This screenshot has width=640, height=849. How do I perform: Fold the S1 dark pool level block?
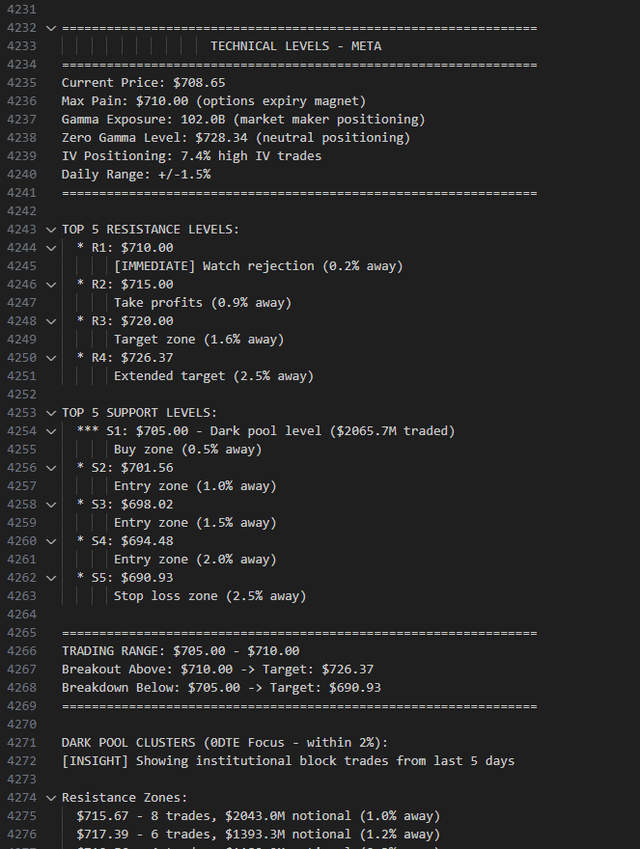pos(51,431)
